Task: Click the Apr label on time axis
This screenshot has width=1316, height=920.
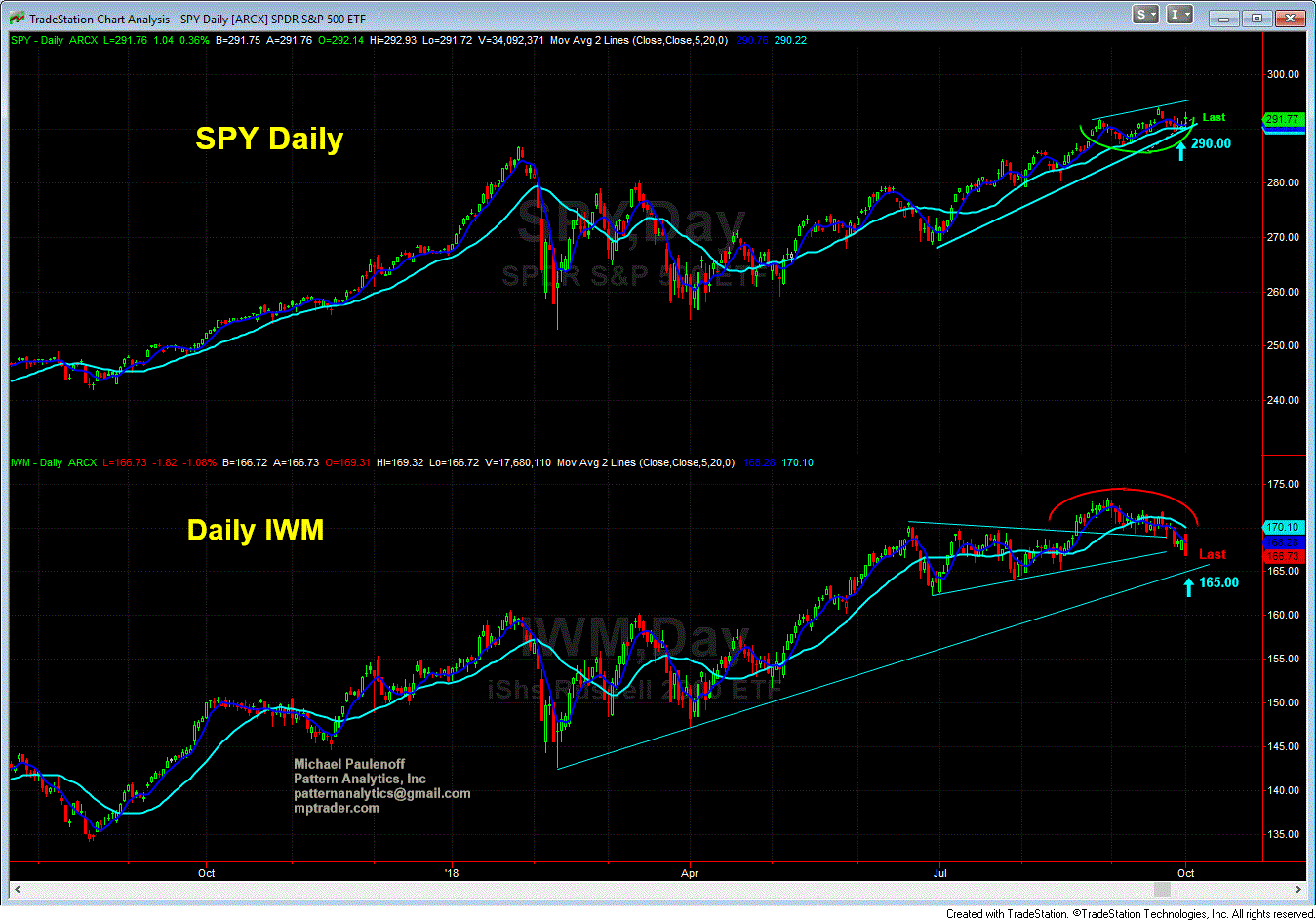Action: (x=690, y=873)
